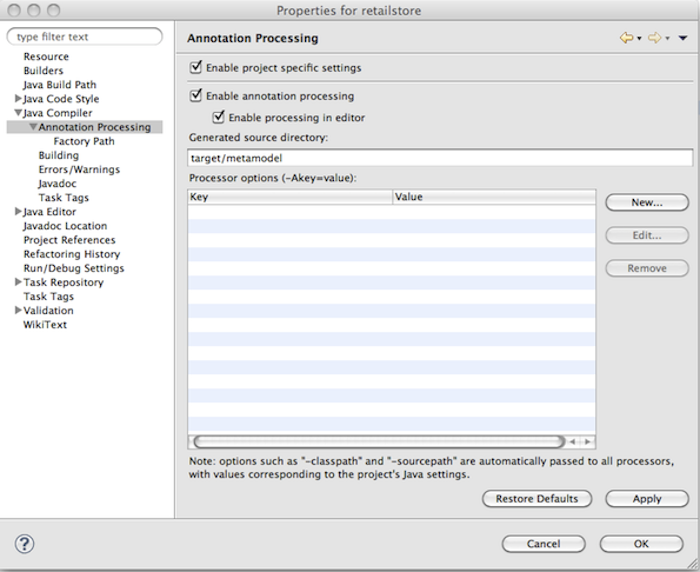Uncheck Enable annotation processing
The width and height of the screenshot is (700, 572).
click(x=195, y=97)
